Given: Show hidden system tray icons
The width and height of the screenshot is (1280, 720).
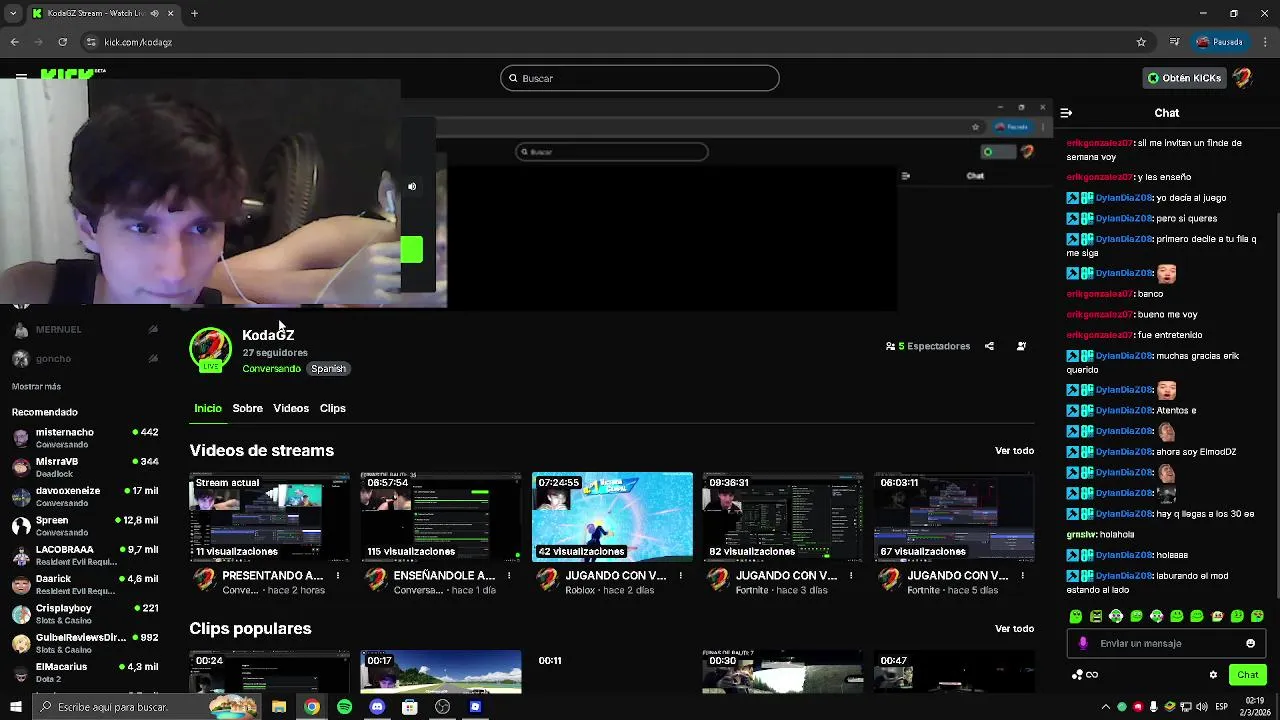Looking at the screenshot, I should (x=1105, y=707).
